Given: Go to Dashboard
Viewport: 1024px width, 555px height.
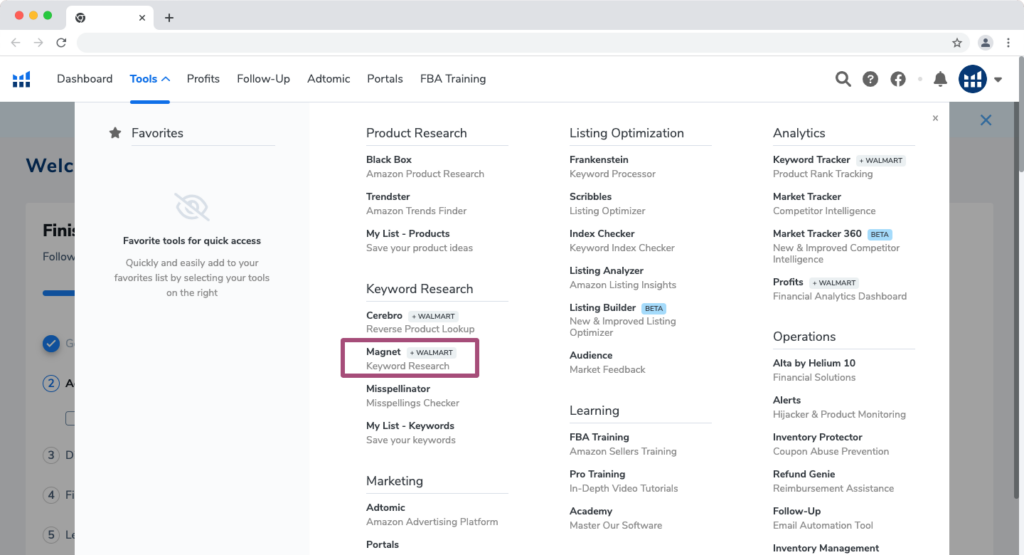Looking at the screenshot, I should (x=84, y=79).
